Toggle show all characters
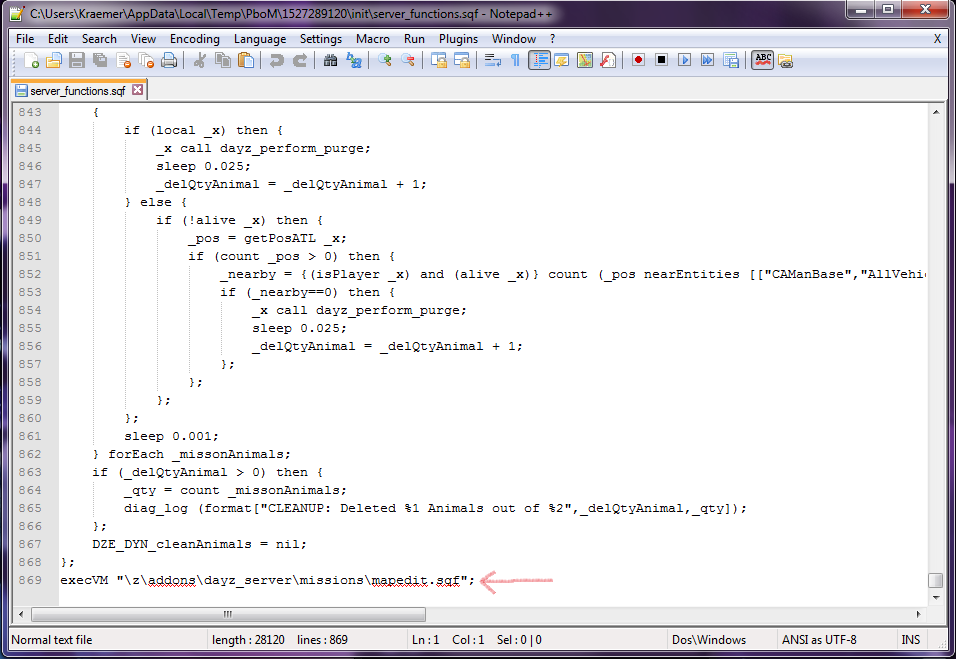Screen dimensions: 956x659 click(515, 60)
